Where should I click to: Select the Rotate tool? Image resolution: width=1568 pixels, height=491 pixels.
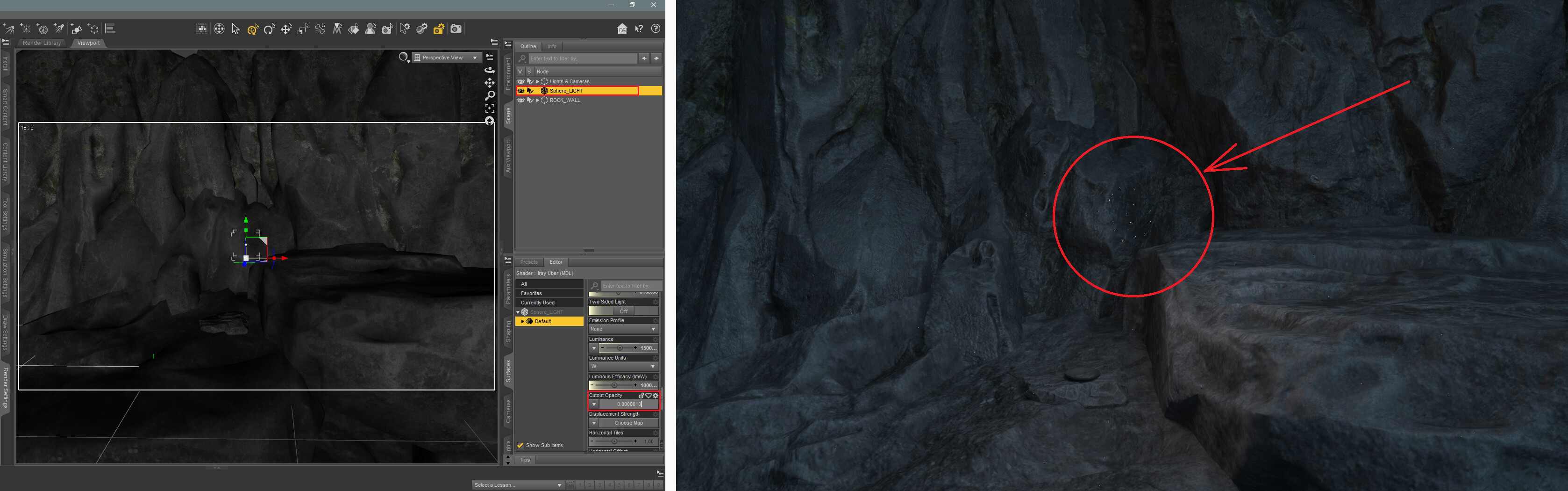[x=269, y=29]
